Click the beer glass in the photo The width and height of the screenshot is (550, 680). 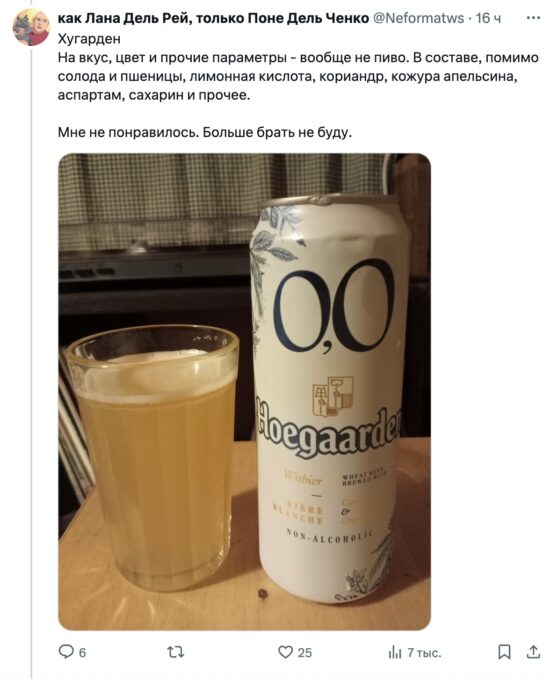(151, 458)
